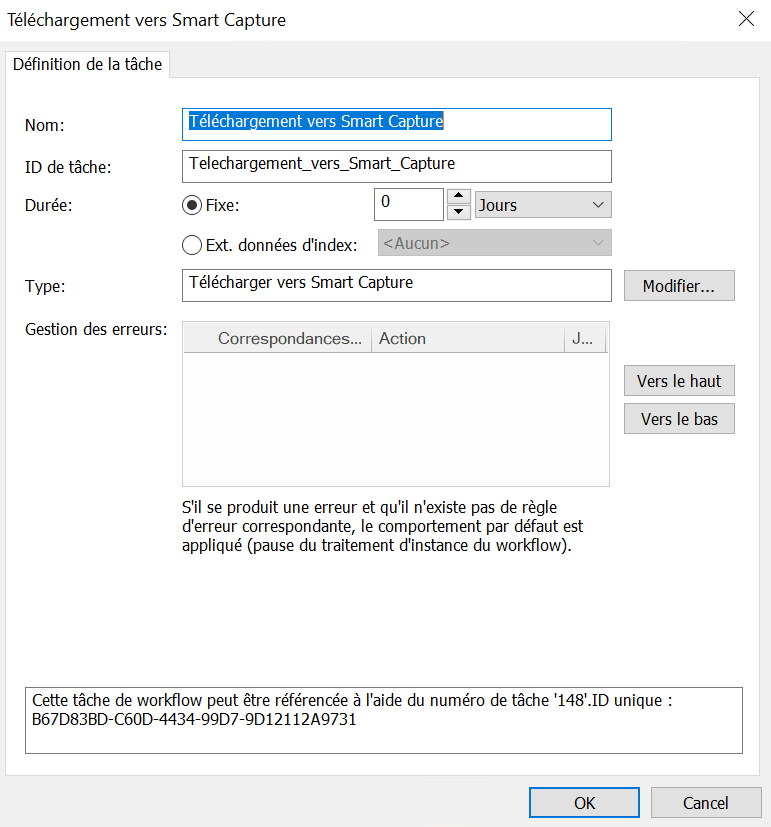771x827 pixels.
Task: Click the unique ID text B67D83BD-C60D-4434-99D7-9D12112A9731
Action: 194,719
